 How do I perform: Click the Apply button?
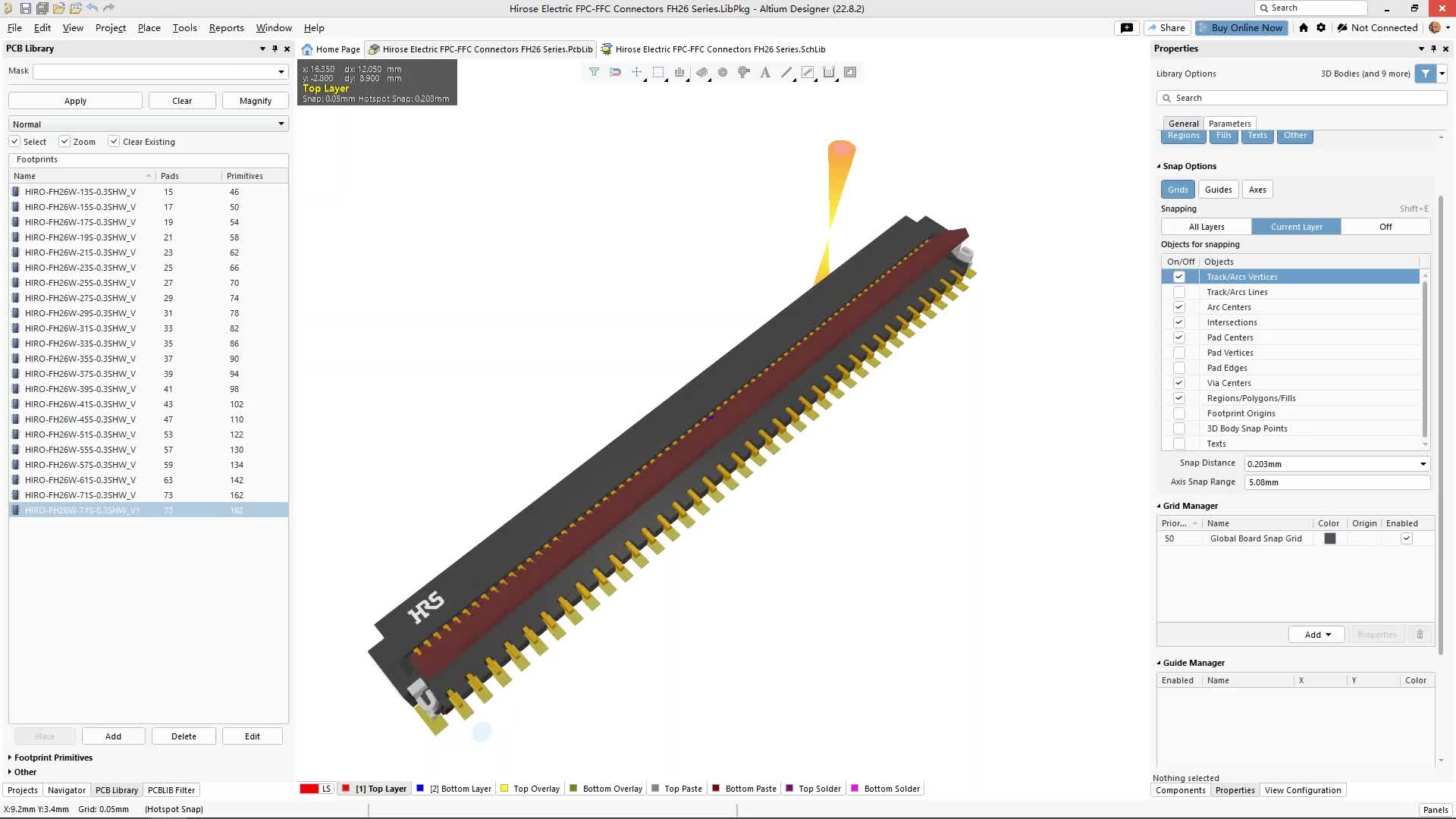(x=75, y=101)
